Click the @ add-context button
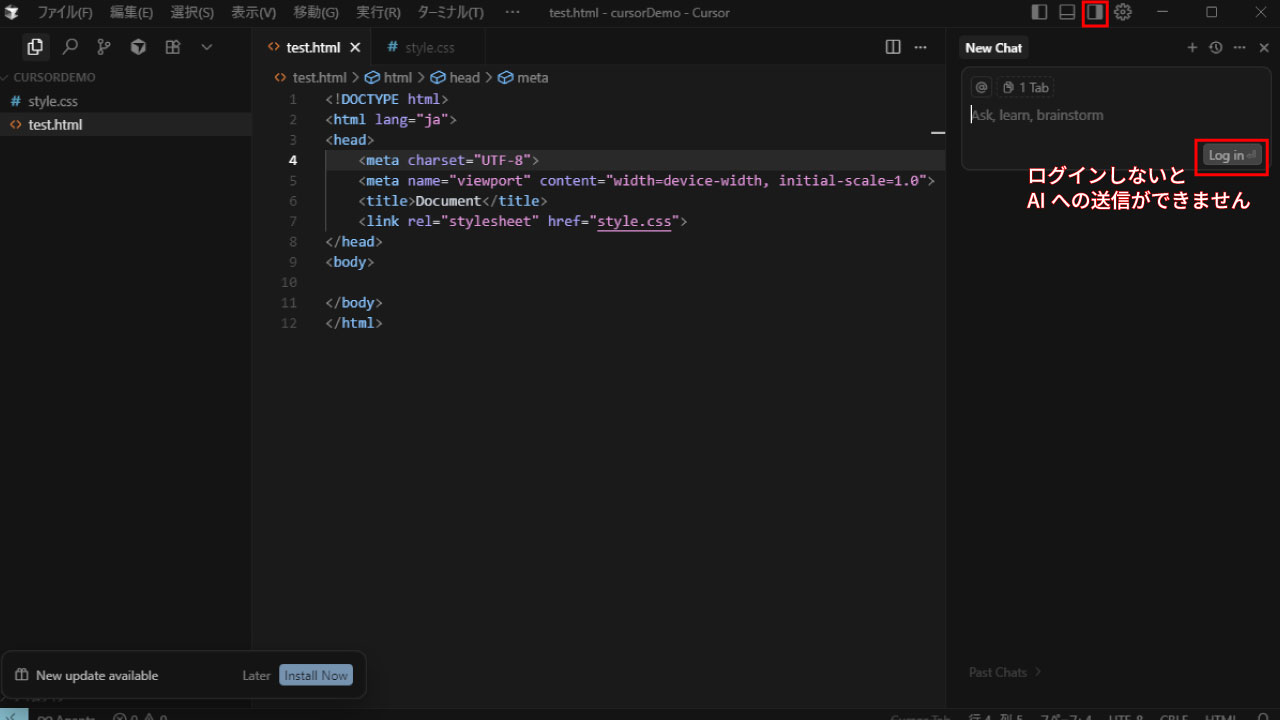The image size is (1280, 720). point(982,87)
